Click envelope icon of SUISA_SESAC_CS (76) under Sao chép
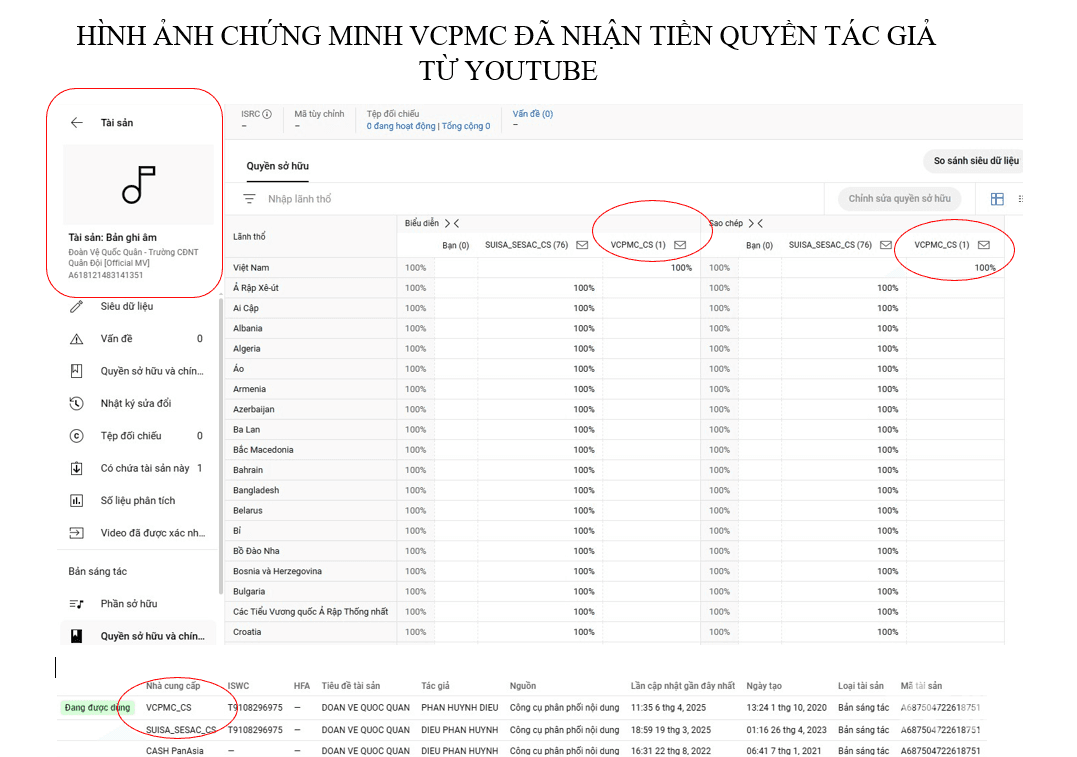 (x=886, y=245)
